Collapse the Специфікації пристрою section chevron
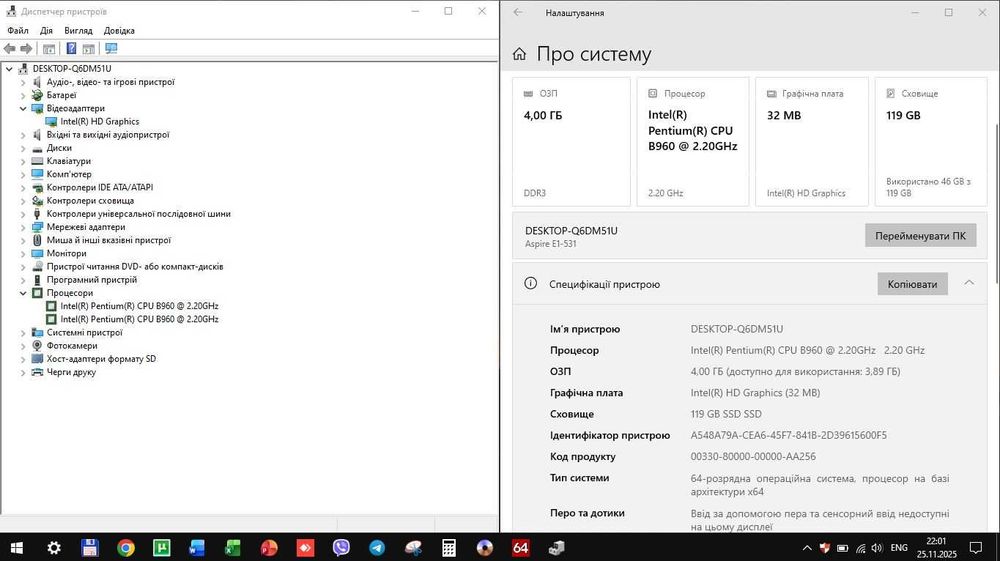The height and width of the screenshot is (561, 1000). pyautogui.click(x=969, y=283)
